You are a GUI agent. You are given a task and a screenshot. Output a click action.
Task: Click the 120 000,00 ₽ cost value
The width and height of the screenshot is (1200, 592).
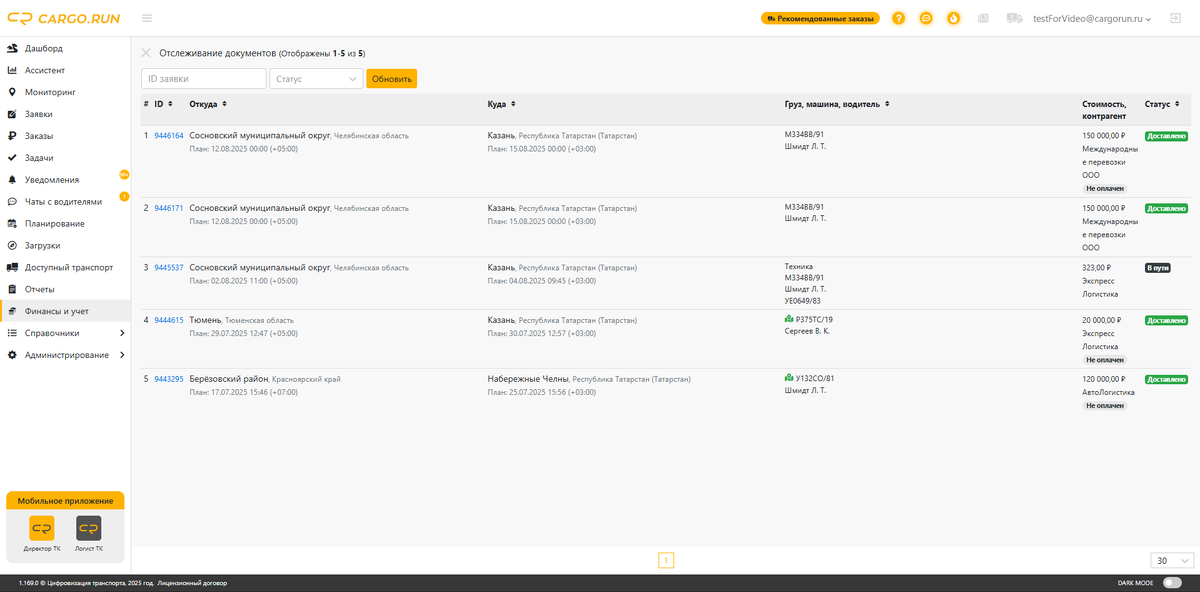pos(1104,379)
